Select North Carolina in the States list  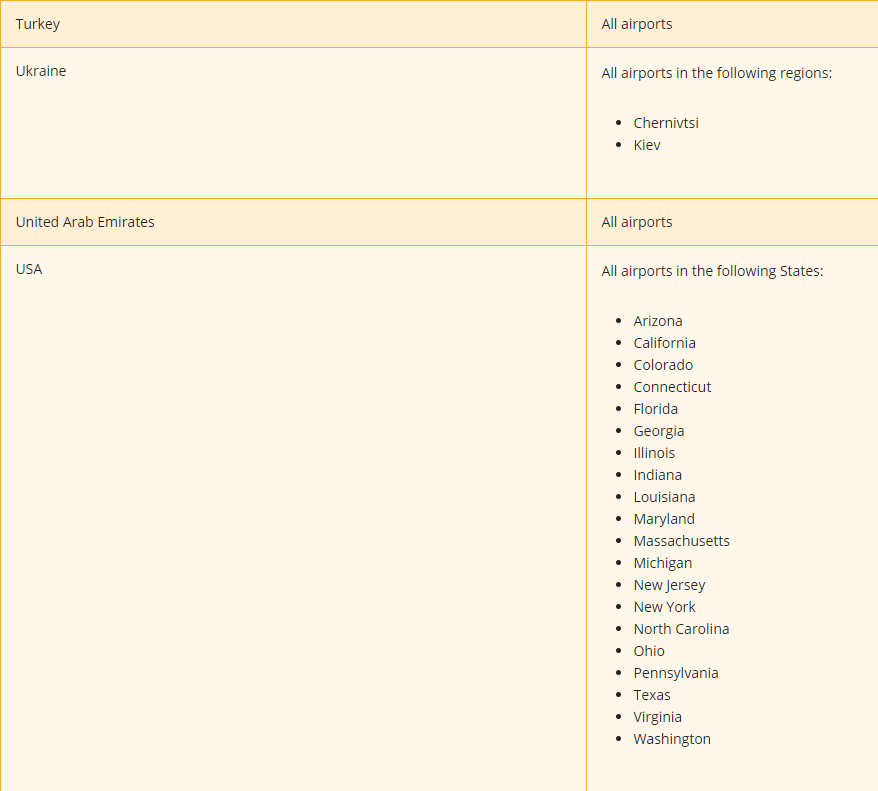(x=681, y=629)
